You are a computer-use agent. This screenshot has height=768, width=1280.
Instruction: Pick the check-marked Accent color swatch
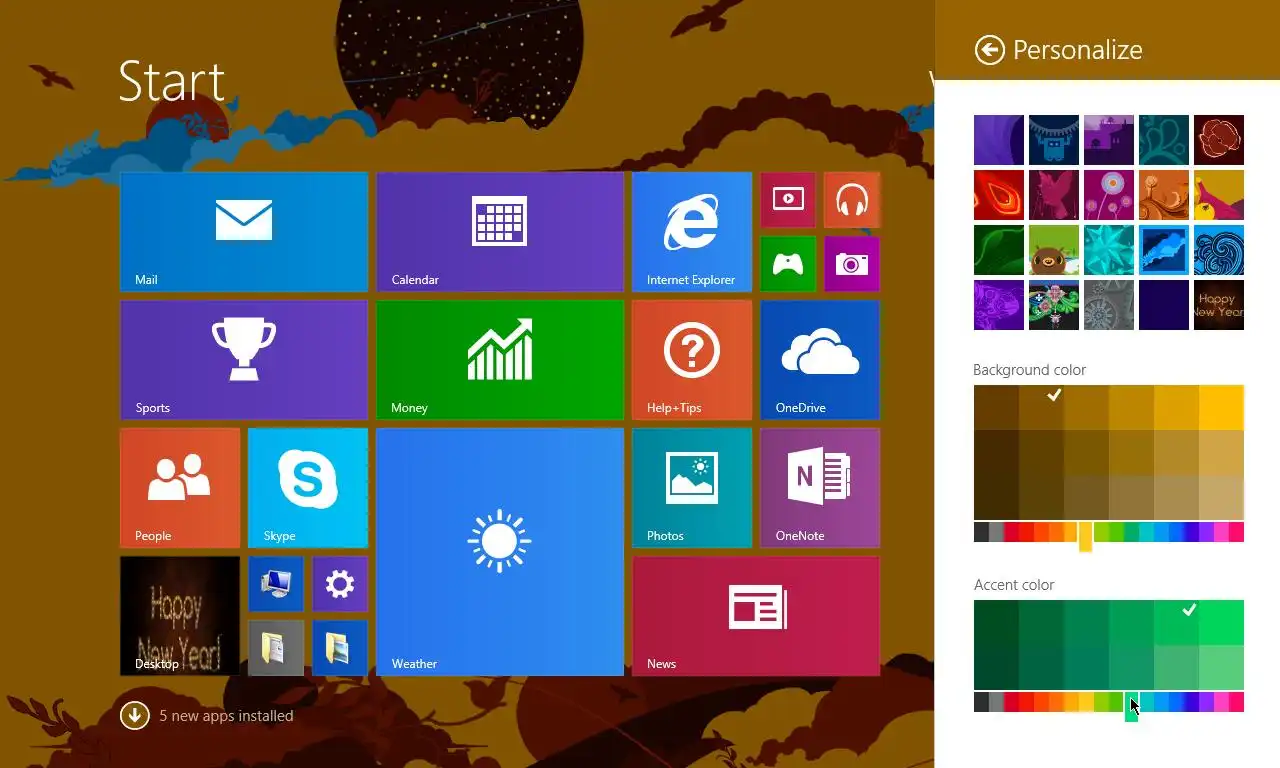[x=1176, y=622]
